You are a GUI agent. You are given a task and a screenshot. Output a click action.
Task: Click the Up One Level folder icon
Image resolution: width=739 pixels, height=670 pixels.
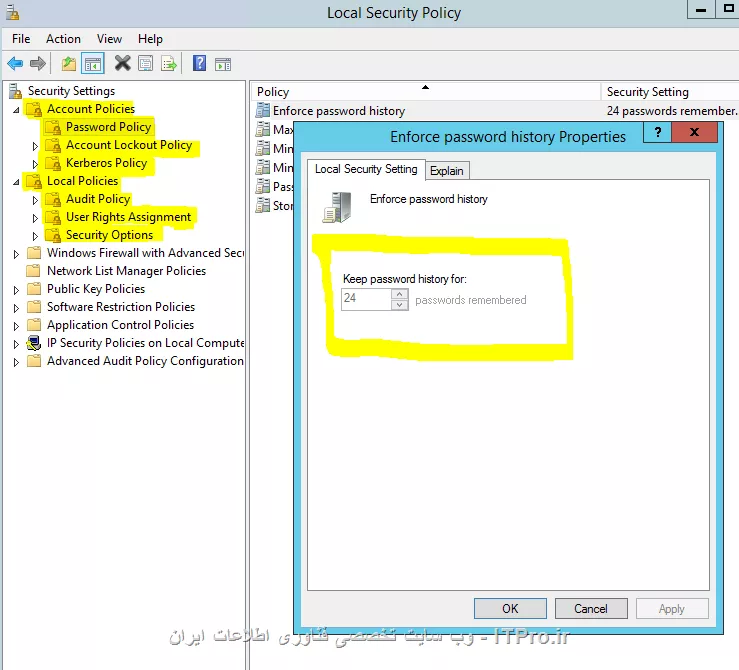click(69, 64)
